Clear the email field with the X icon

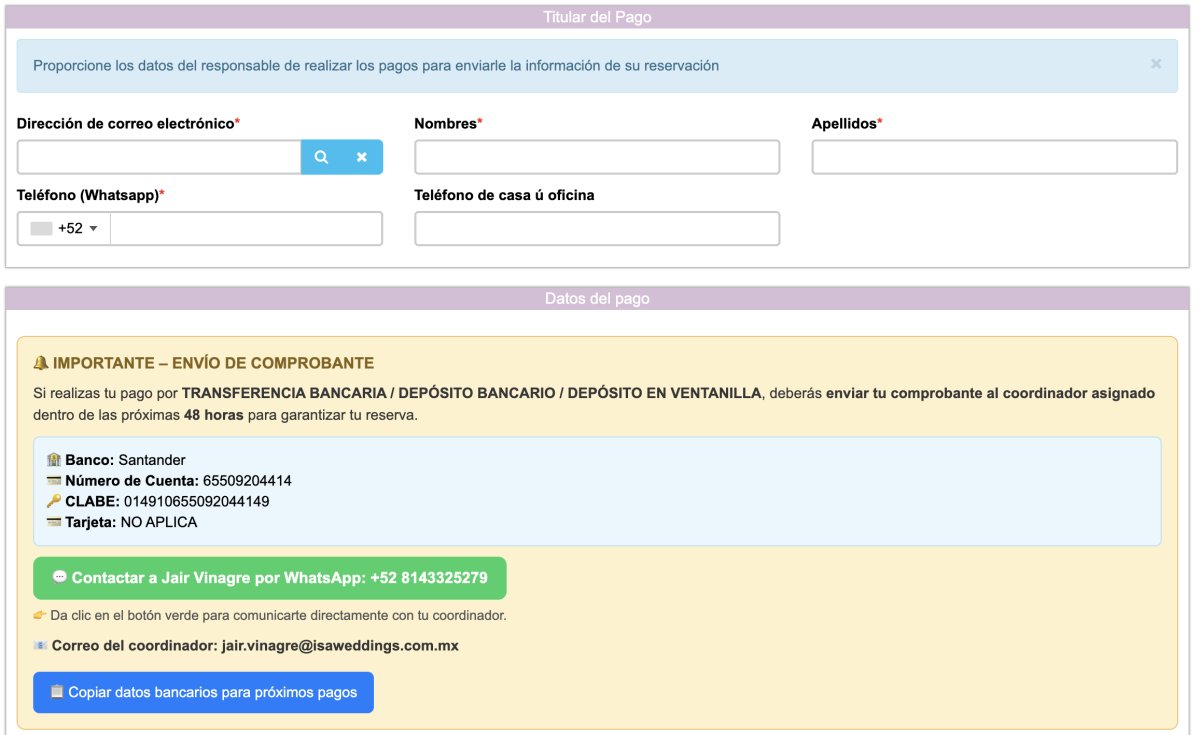[x=362, y=157]
